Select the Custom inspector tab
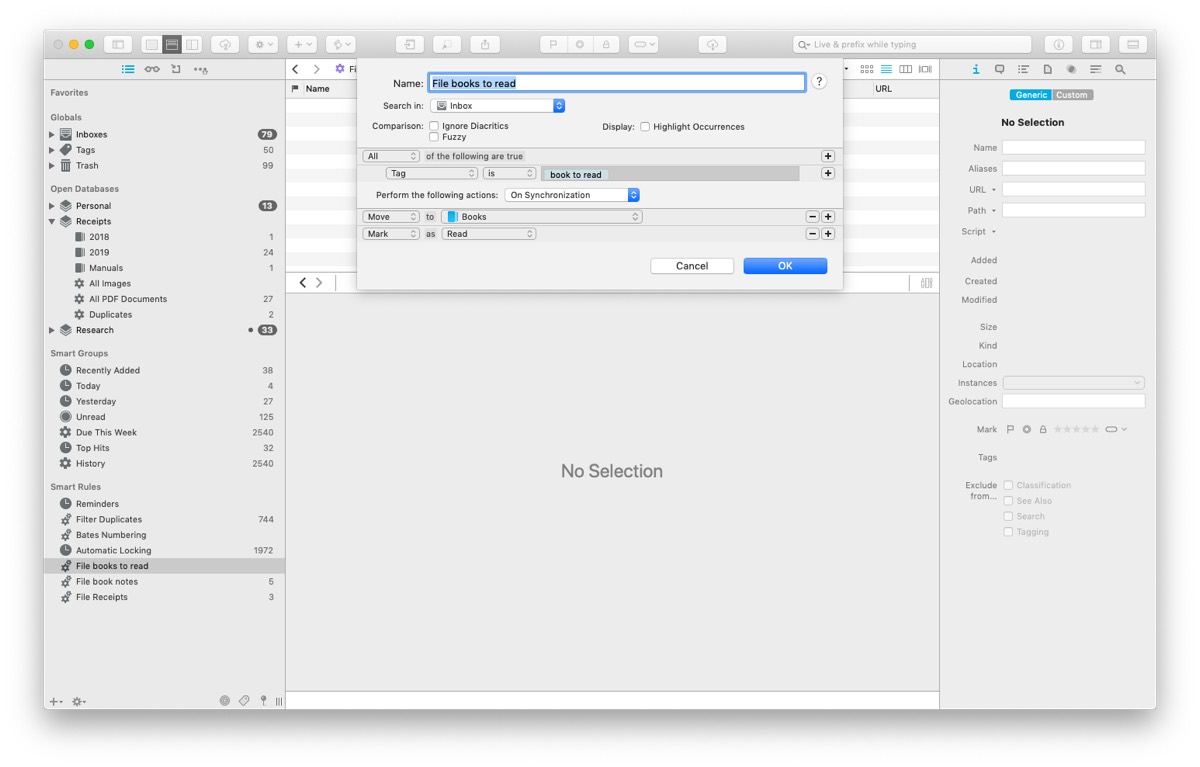Screen dimensions: 1200x767 pos(1072,95)
